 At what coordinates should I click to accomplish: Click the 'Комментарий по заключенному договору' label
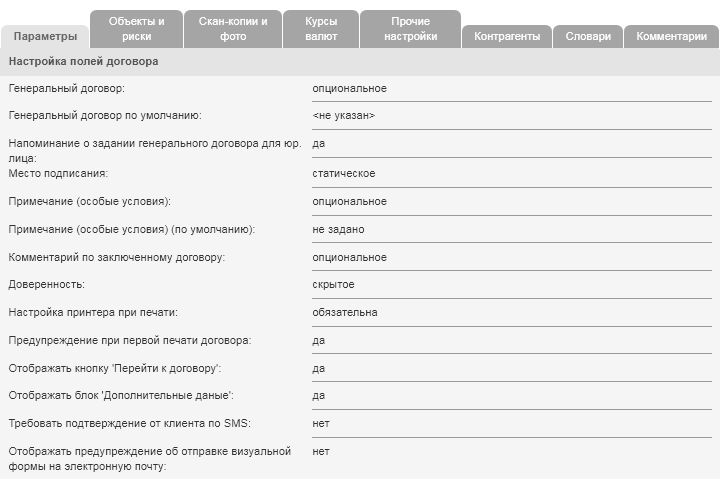tap(117, 258)
